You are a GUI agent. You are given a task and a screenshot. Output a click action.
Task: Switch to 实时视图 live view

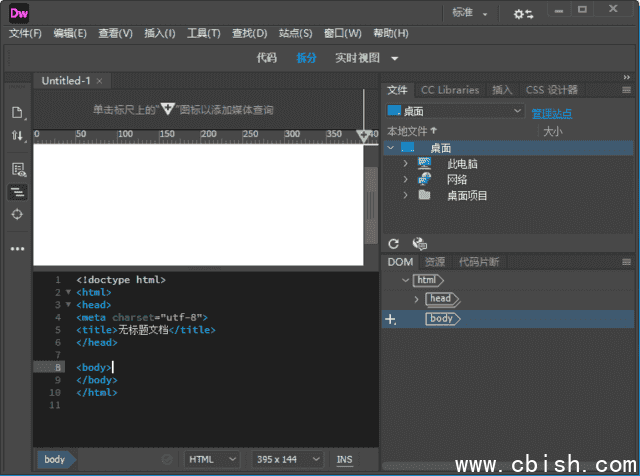pyautogui.click(x=357, y=58)
